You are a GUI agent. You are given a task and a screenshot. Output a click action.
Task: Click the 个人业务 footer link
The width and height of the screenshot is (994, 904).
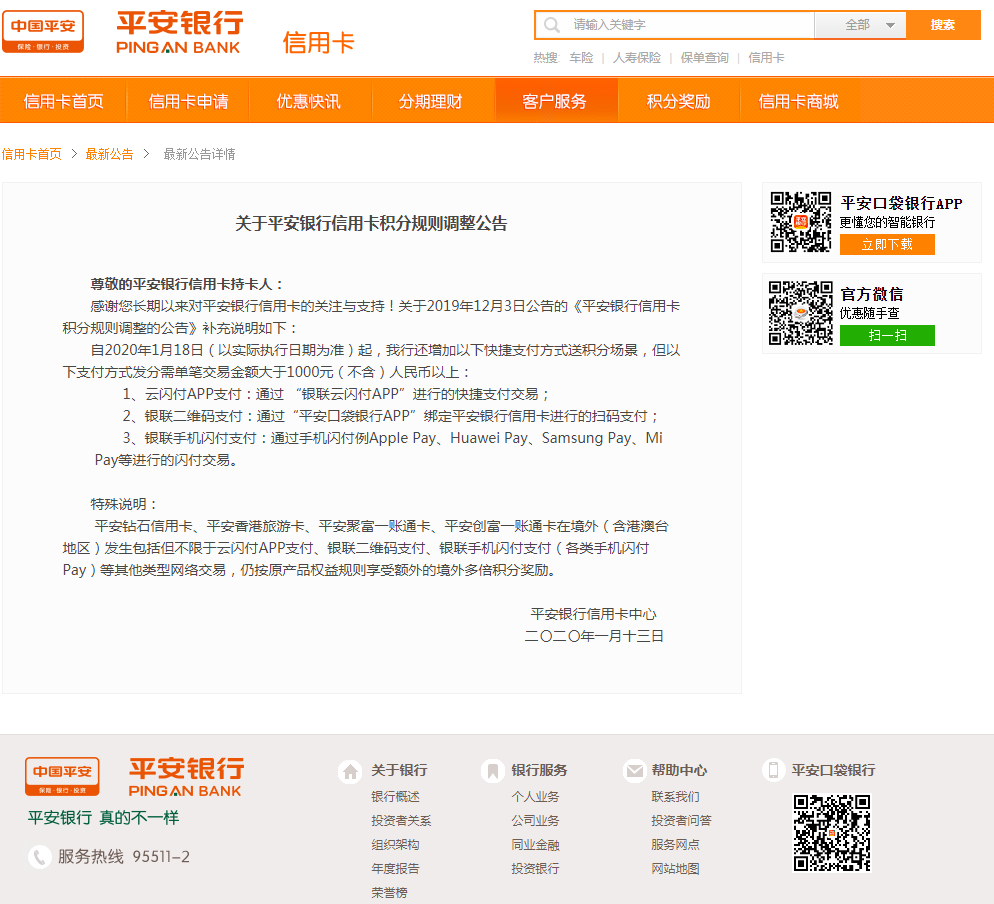[536, 797]
